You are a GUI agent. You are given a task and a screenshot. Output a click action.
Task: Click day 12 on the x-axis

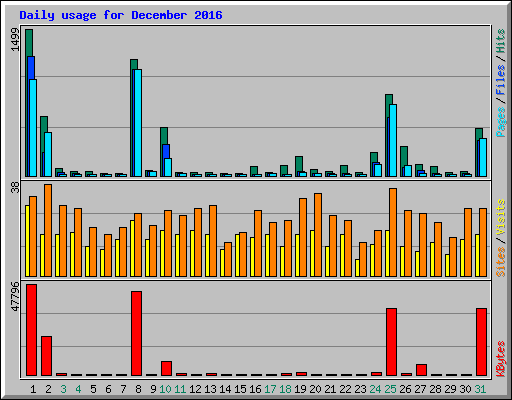coord(195,389)
